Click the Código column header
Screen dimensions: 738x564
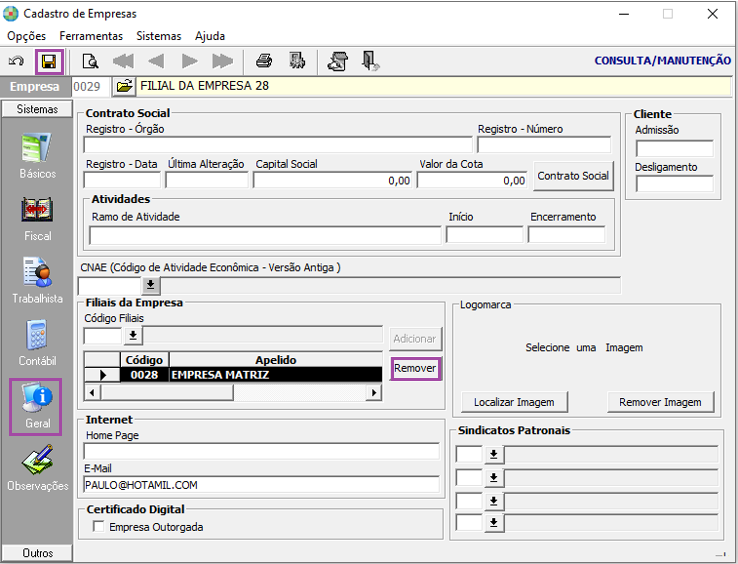(144, 360)
